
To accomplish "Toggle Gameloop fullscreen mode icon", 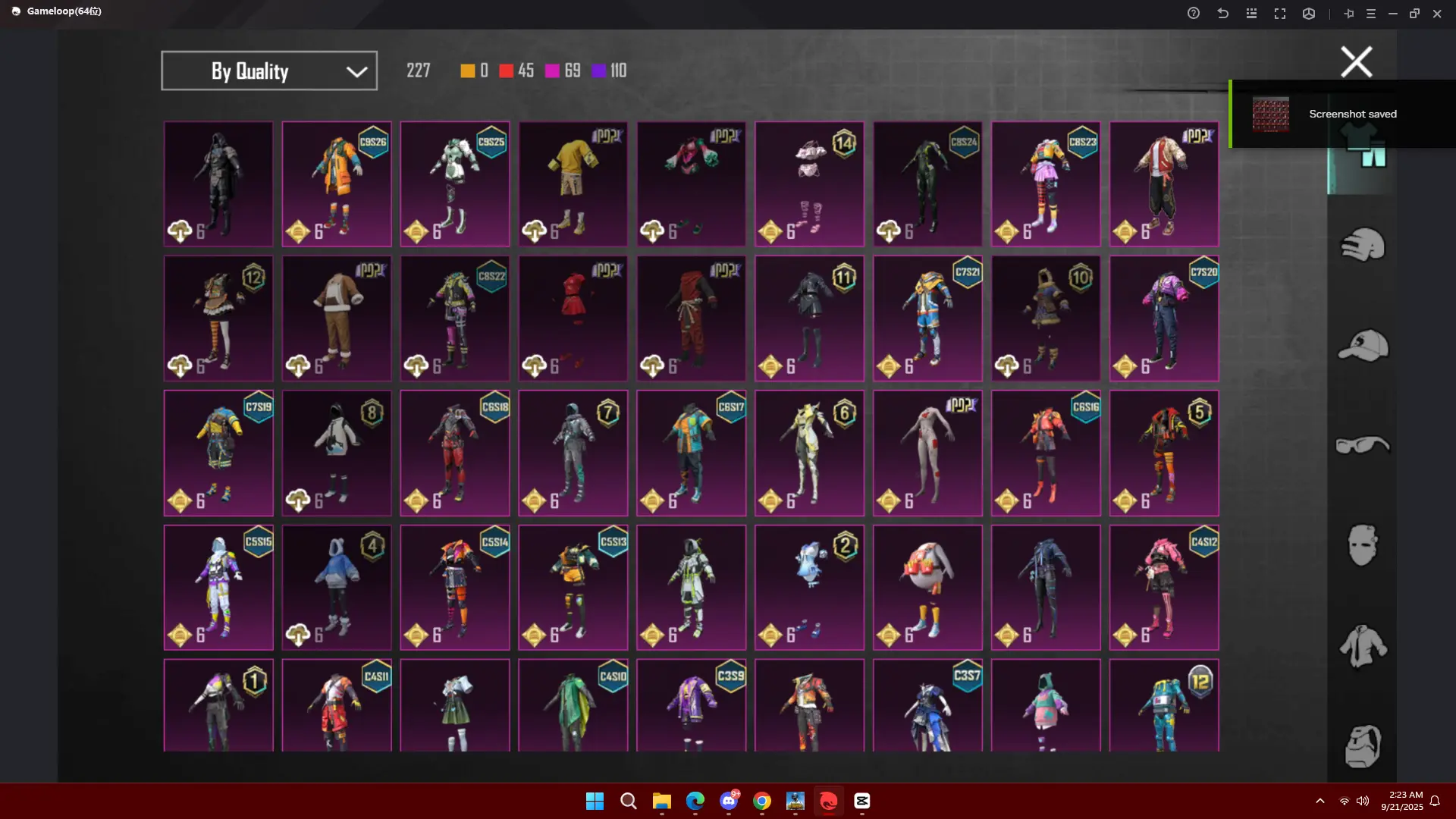I will point(1280,14).
